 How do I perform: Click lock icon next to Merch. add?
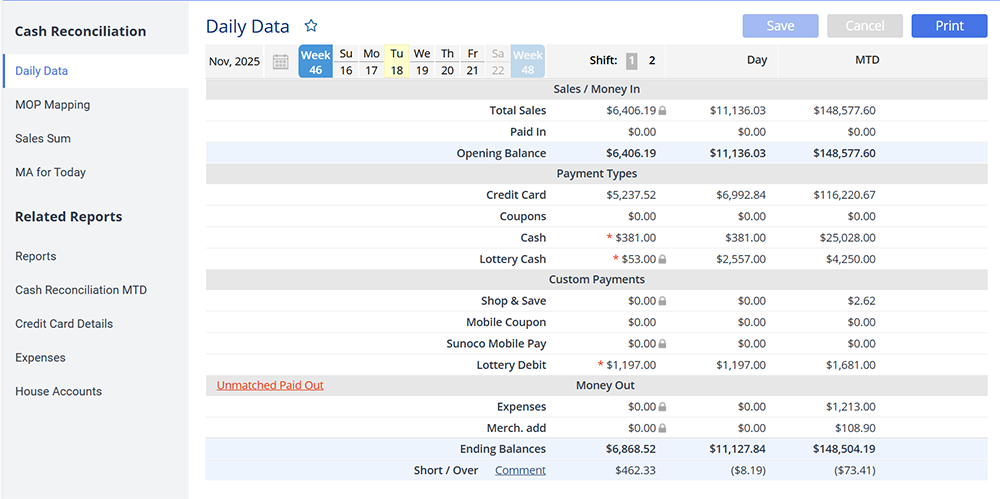662,429
